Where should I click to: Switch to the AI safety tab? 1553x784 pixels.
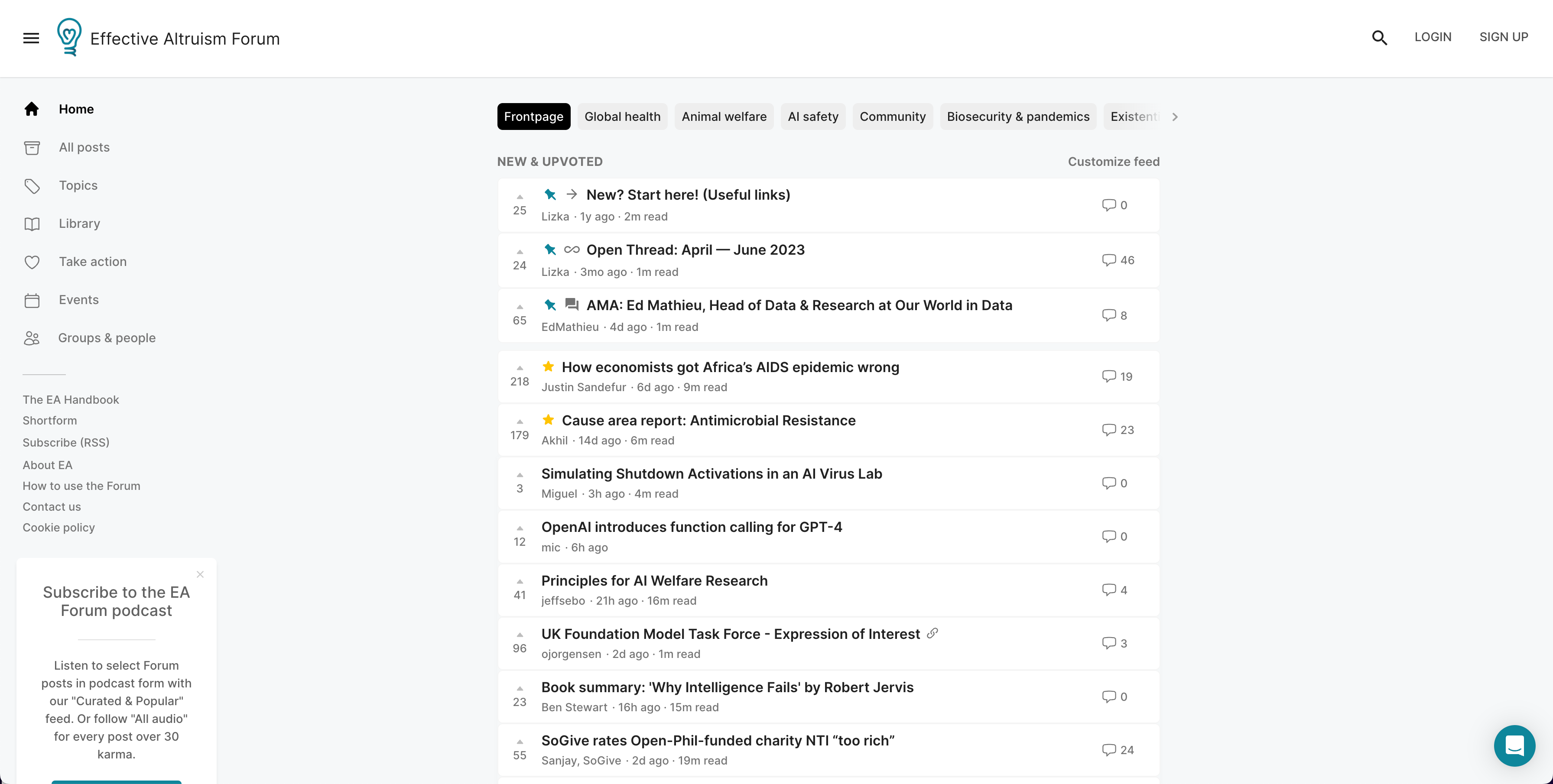(812, 117)
